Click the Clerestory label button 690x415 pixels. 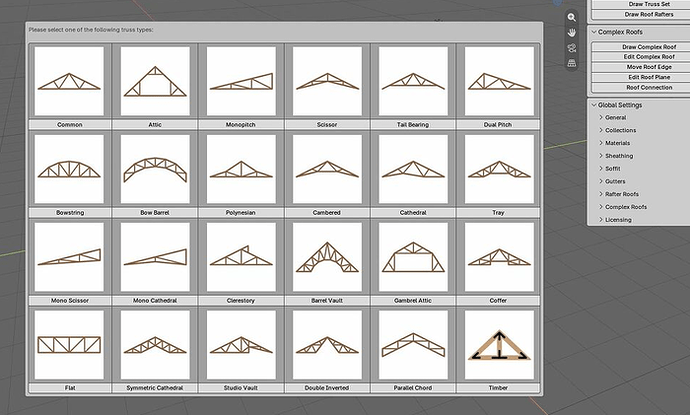(241, 301)
